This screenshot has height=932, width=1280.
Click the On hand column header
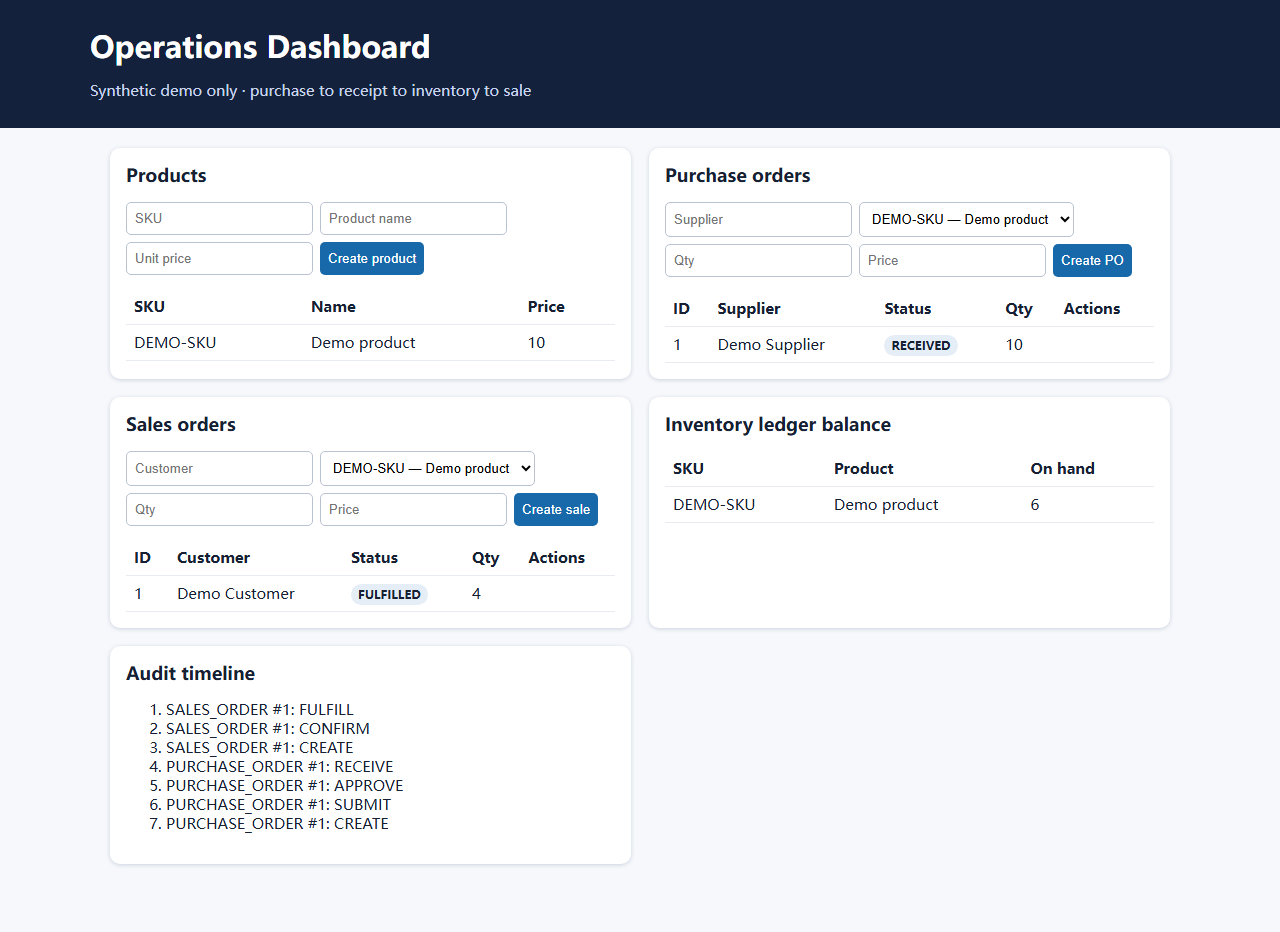tap(1062, 468)
